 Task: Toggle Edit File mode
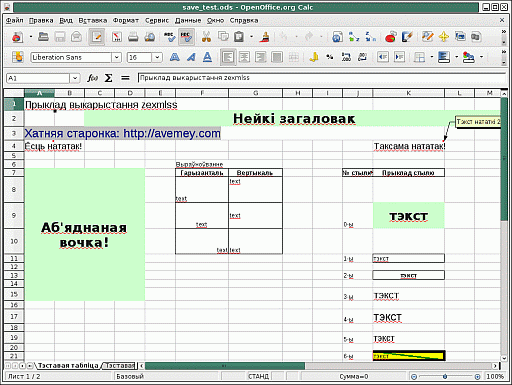pos(97,37)
